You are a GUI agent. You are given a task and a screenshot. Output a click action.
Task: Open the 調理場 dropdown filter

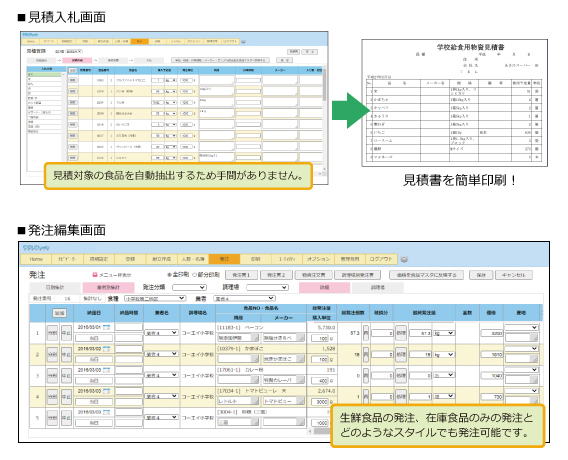[x=267, y=288]
